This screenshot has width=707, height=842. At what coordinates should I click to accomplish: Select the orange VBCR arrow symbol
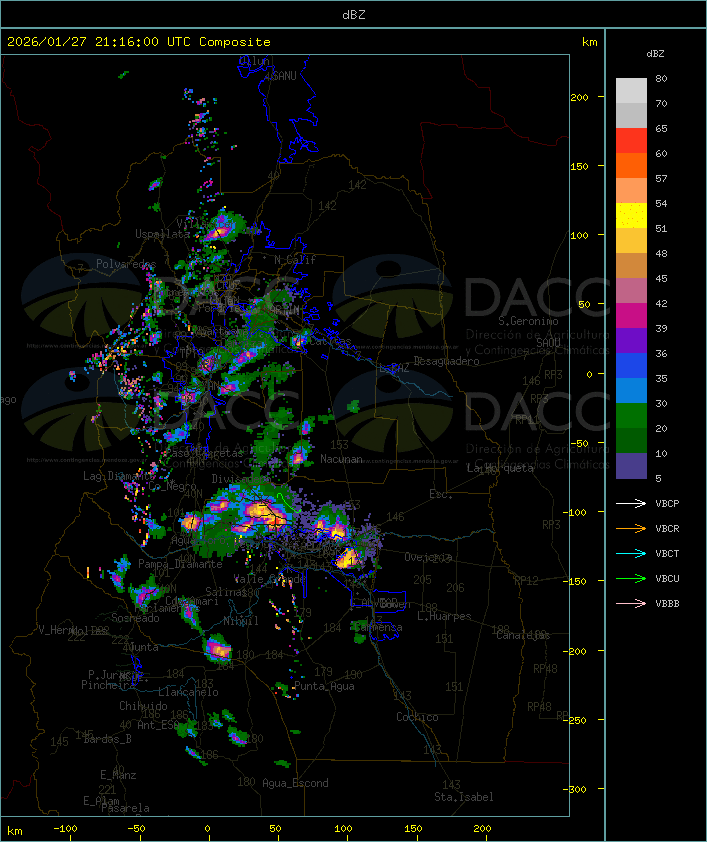coord(631,528)
